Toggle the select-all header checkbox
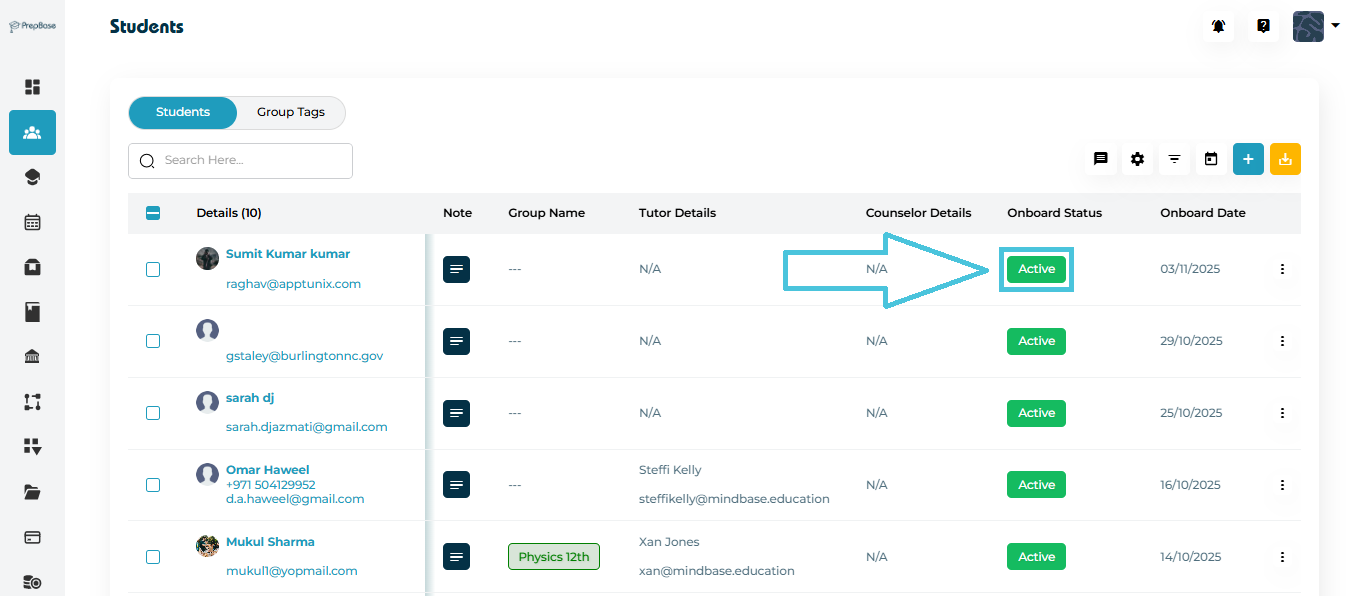 coord(153,213)
